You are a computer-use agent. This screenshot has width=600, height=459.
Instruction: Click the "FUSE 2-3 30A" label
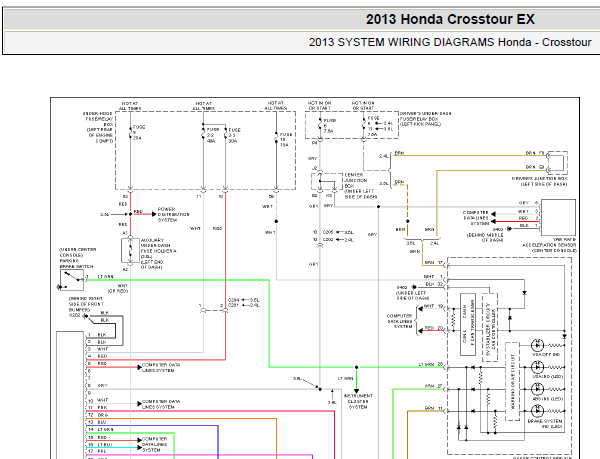tap(233, 135)
